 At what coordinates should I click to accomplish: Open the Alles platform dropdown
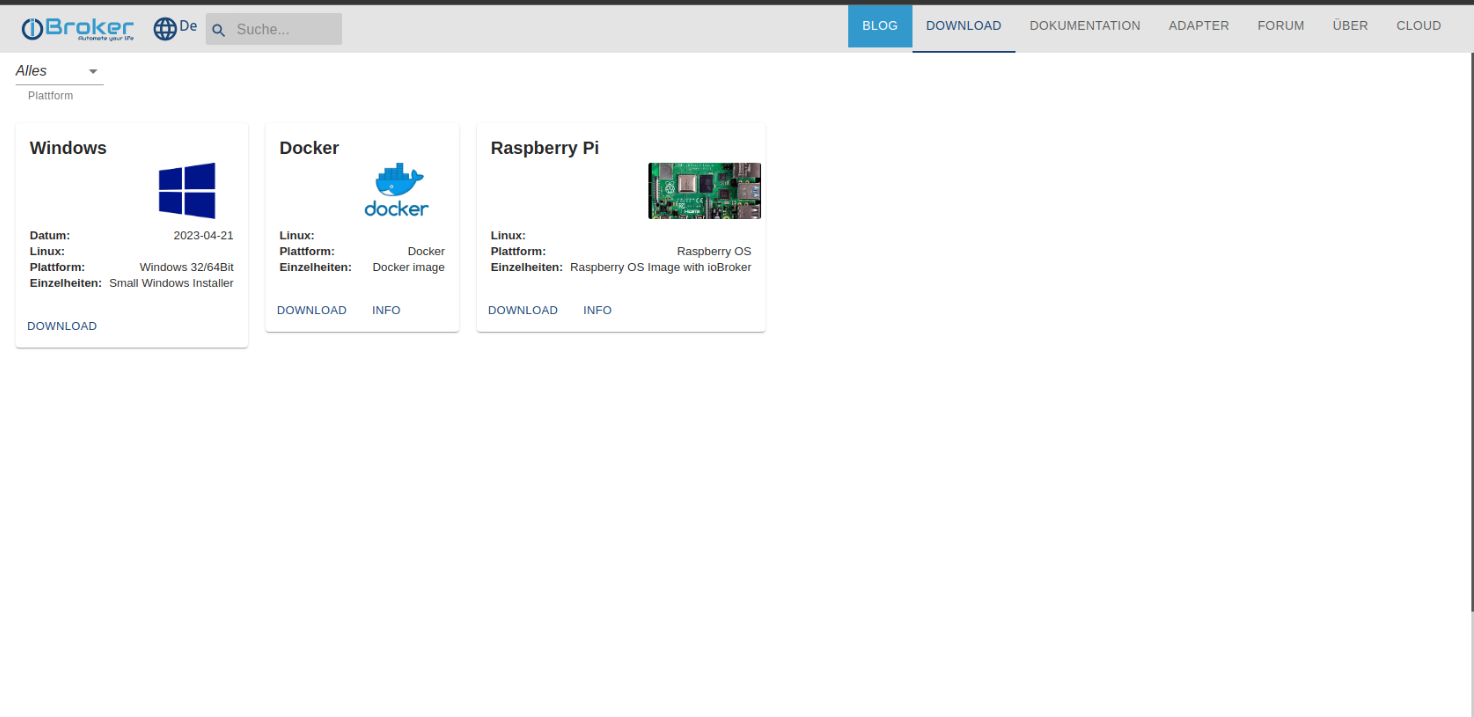pos(59,71)
